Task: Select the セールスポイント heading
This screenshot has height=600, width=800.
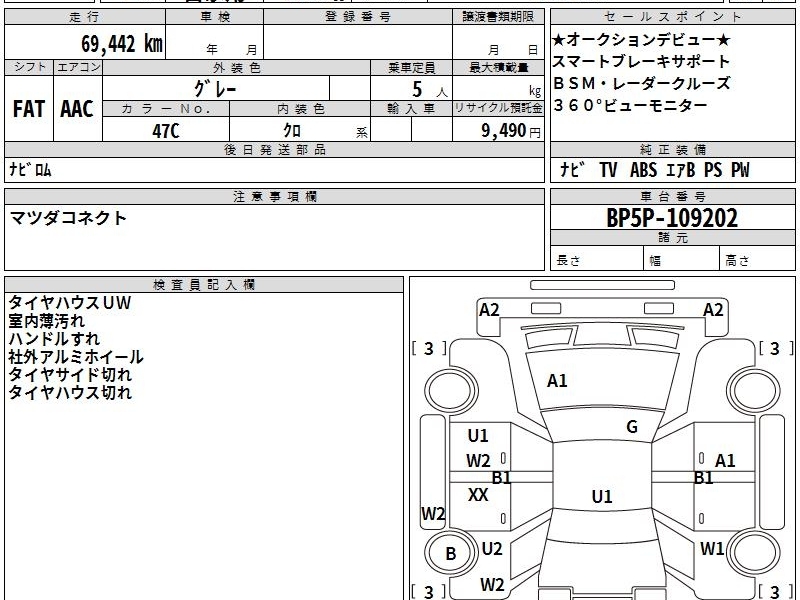Action: coord(672,17)
